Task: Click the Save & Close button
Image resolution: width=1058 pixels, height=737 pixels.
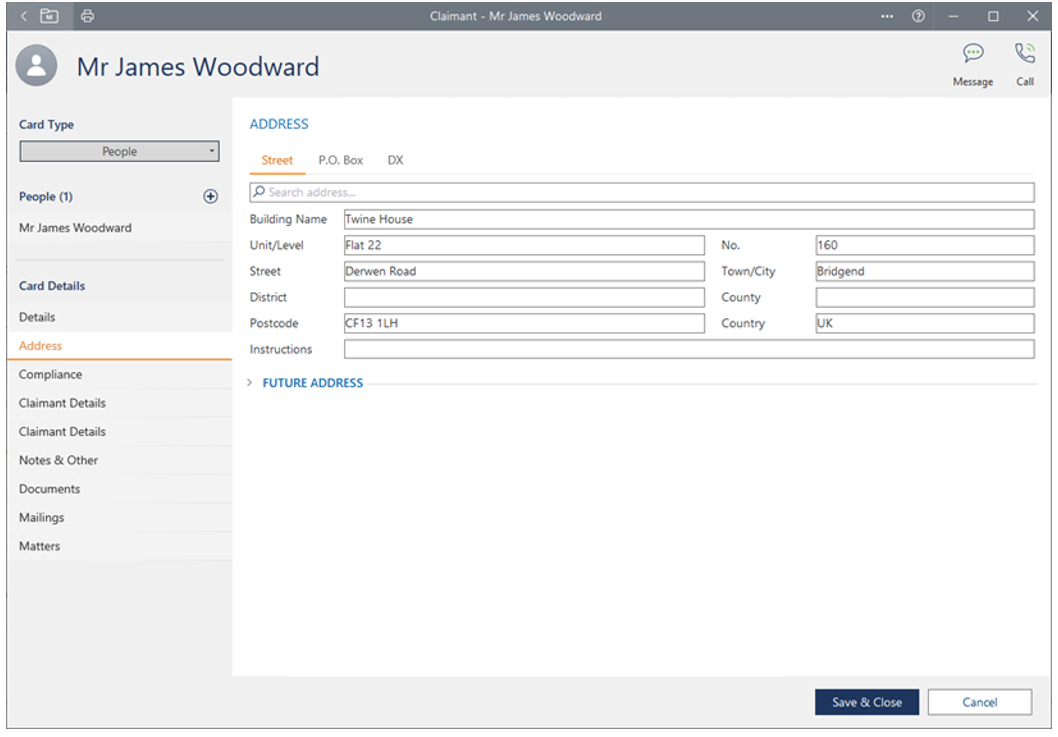Action: (x=866, y=702)
